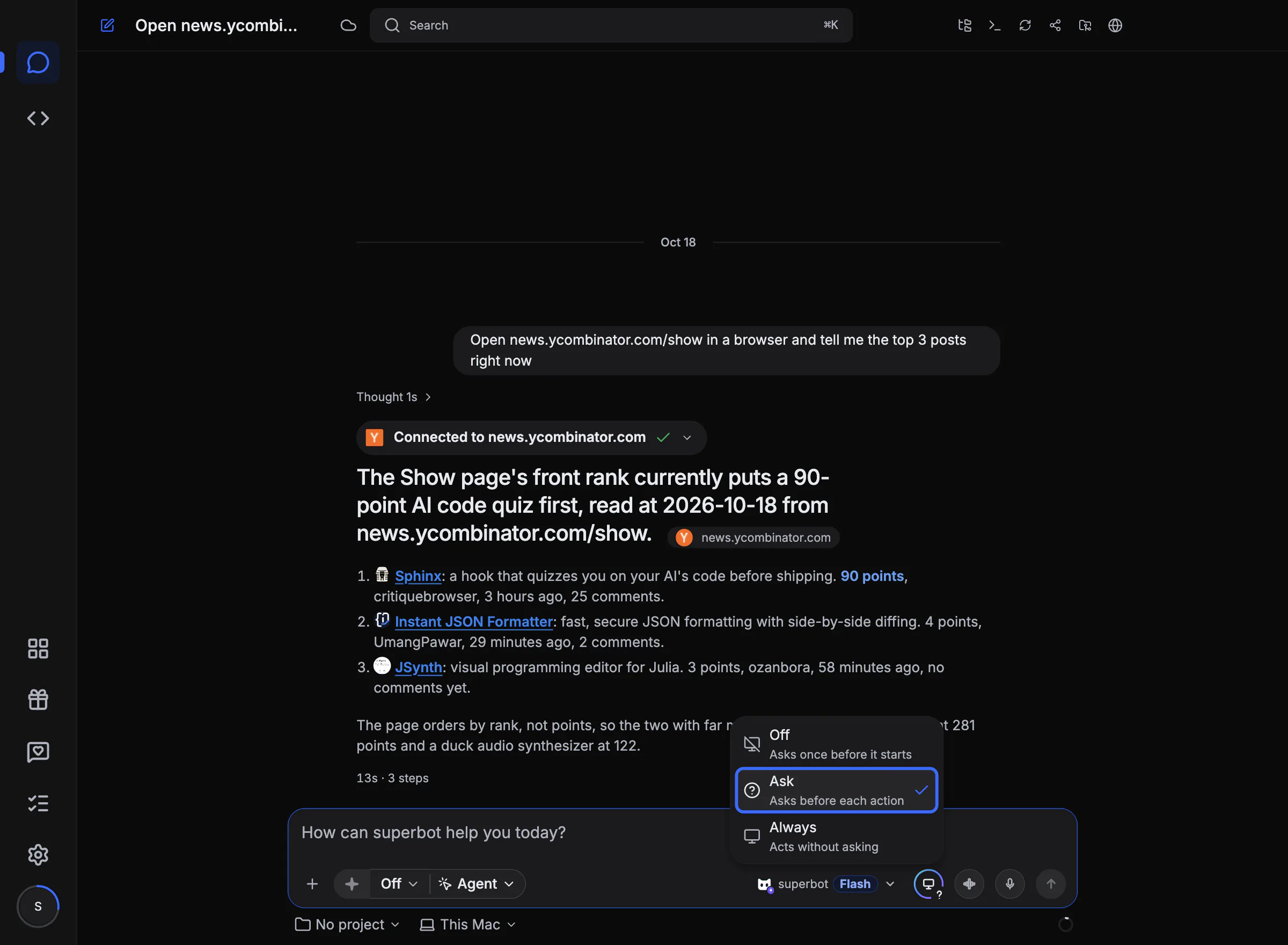
Task: Open the terminal icon in the top toolbar
Action: (x=995, y=25)
